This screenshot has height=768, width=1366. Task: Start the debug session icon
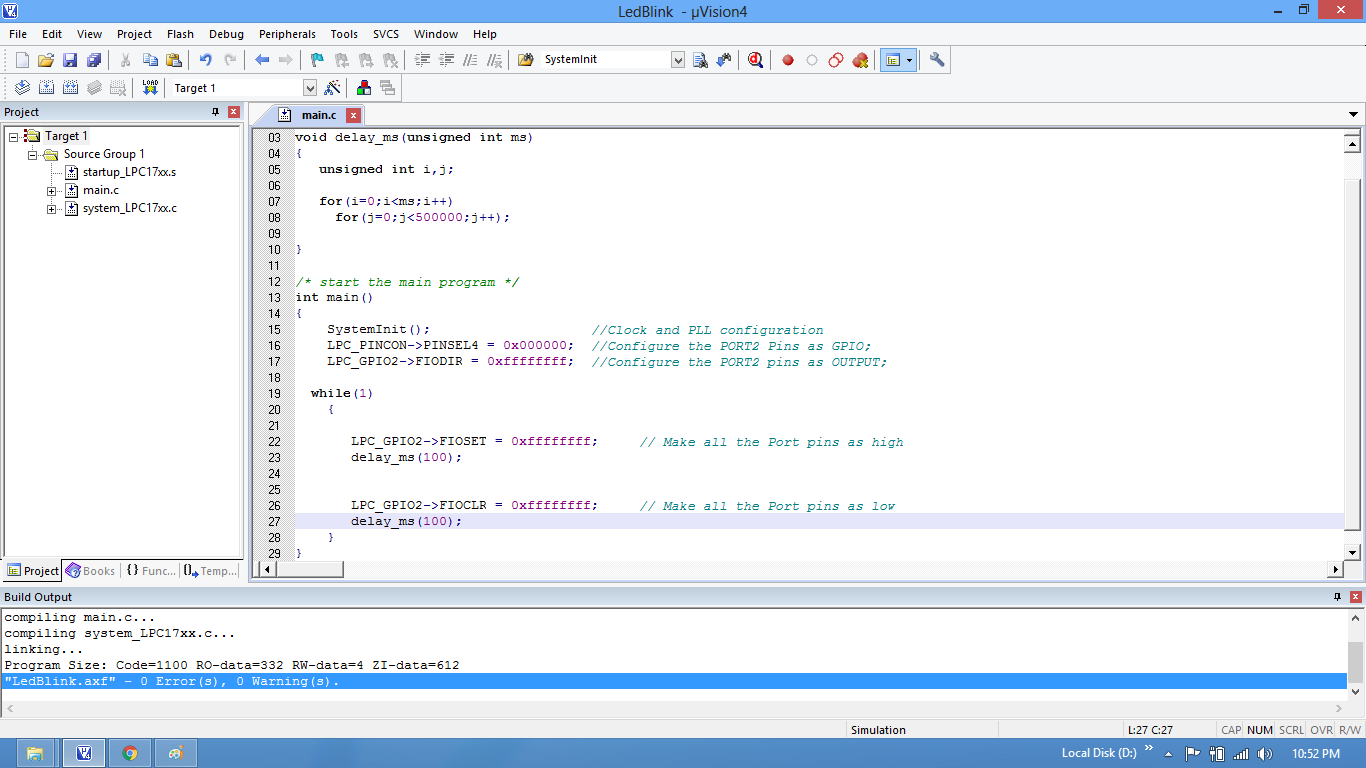click(x=755, y=60)
